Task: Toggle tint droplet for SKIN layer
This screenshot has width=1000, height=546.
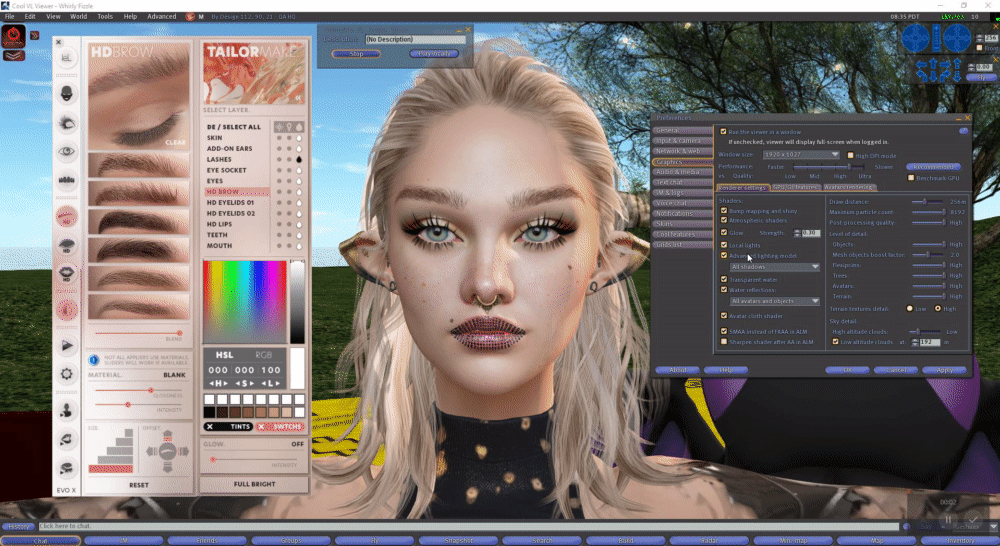Action: (x=298, y=138)
